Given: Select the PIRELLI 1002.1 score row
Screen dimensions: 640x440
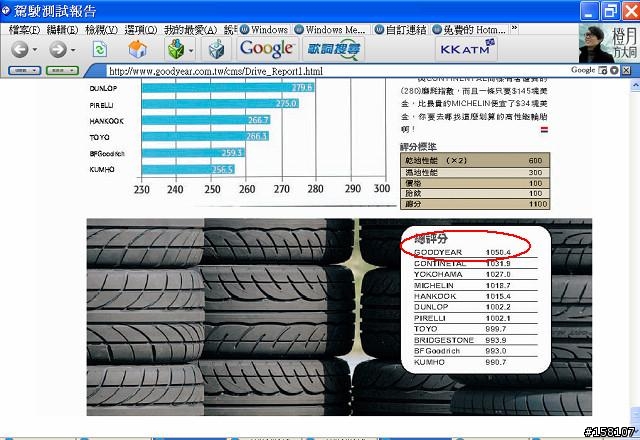Looking at the screenshot, I should pos(475,318).
